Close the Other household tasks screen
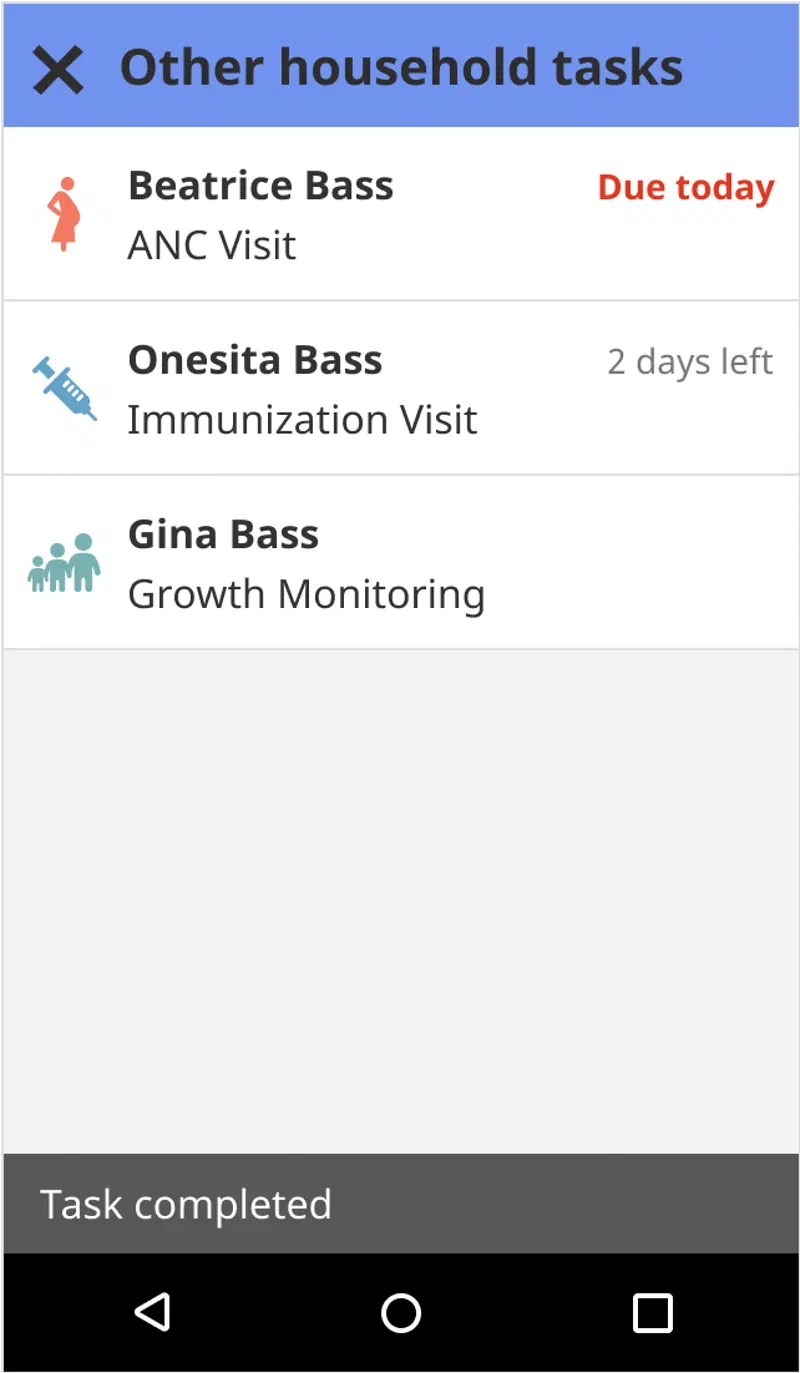 click(58, 71)
